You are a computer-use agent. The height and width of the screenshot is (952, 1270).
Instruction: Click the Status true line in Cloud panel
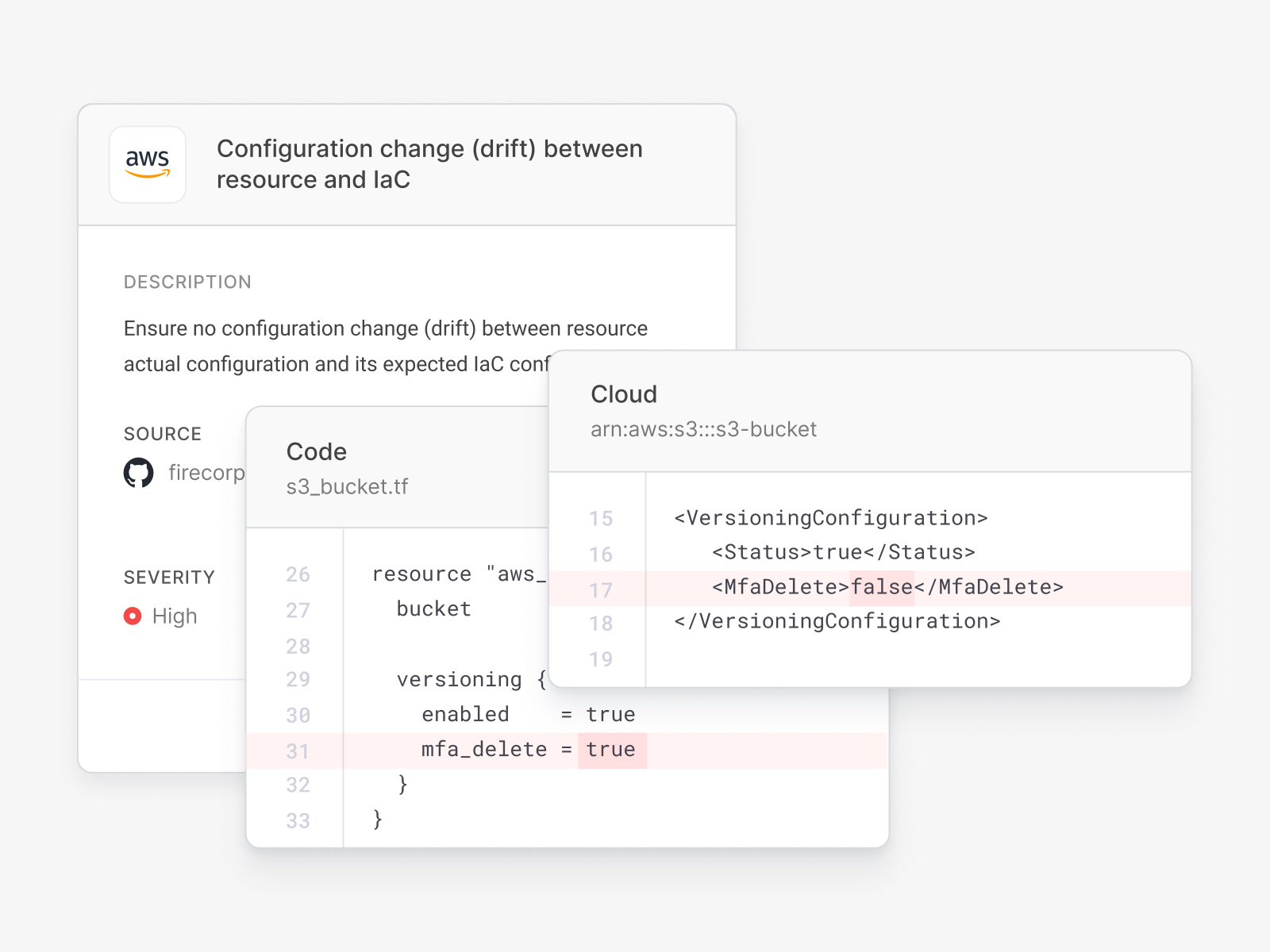(843, 552)
